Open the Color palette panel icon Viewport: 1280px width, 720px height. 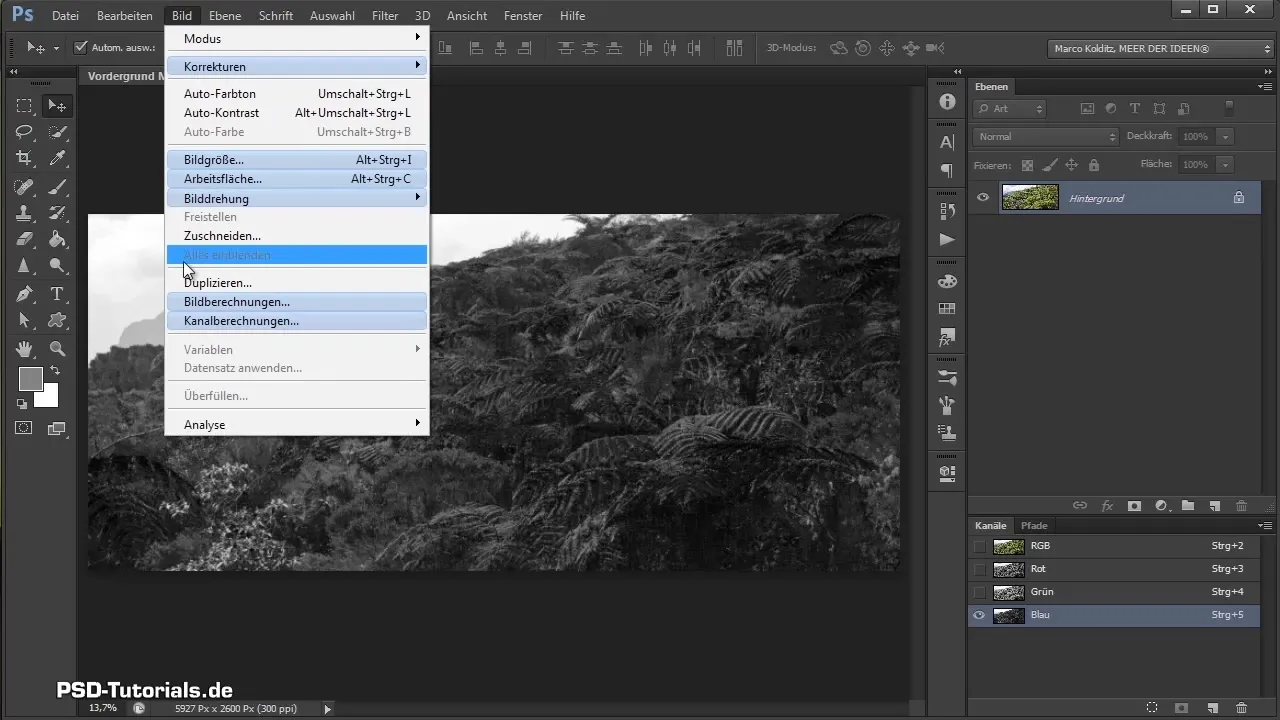tap(947, 281)
